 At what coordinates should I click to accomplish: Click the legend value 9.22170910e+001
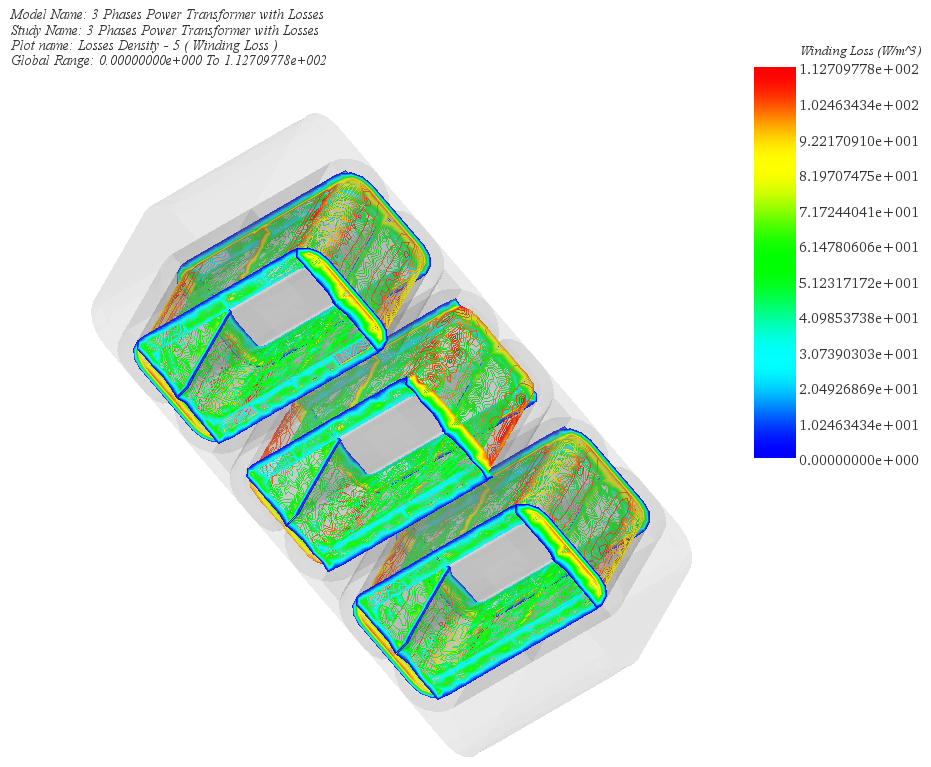(858, 141)
